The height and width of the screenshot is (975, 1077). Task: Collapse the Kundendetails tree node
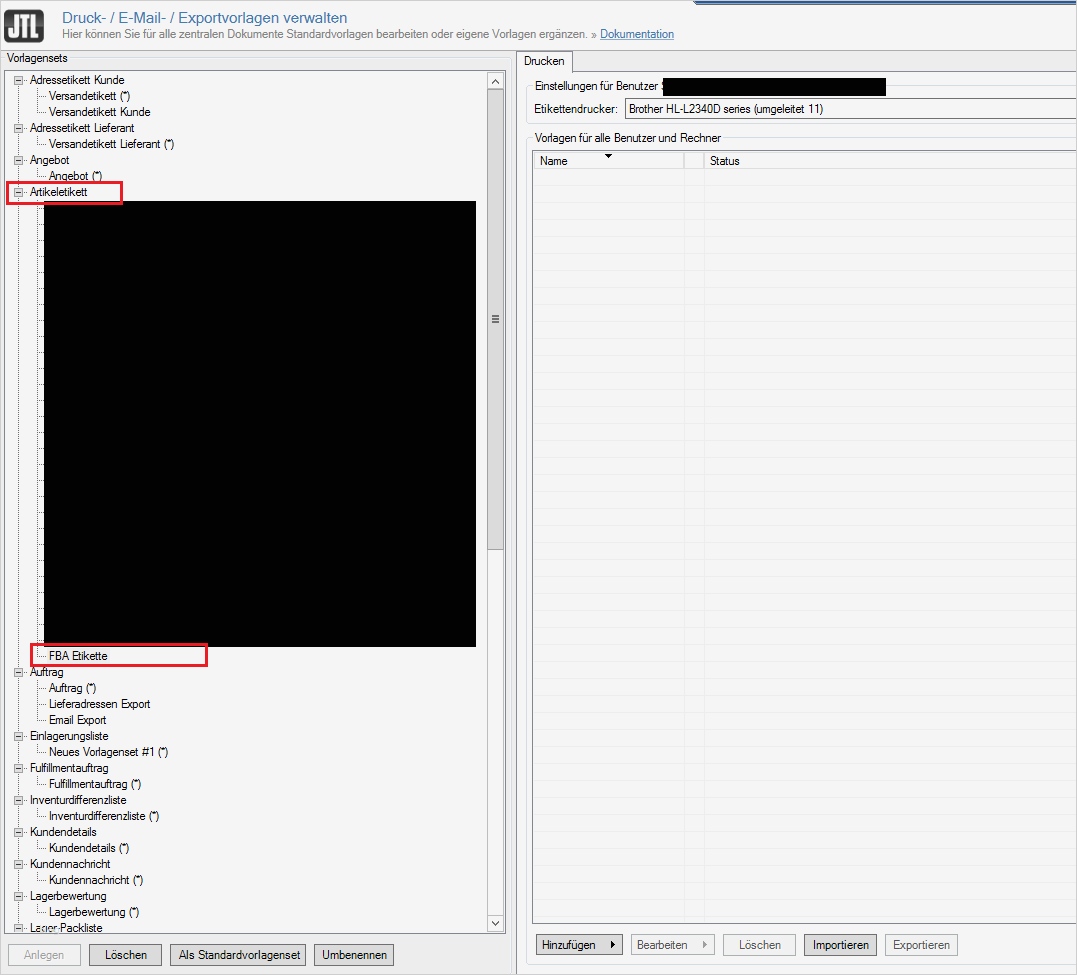tap(19, 832)
